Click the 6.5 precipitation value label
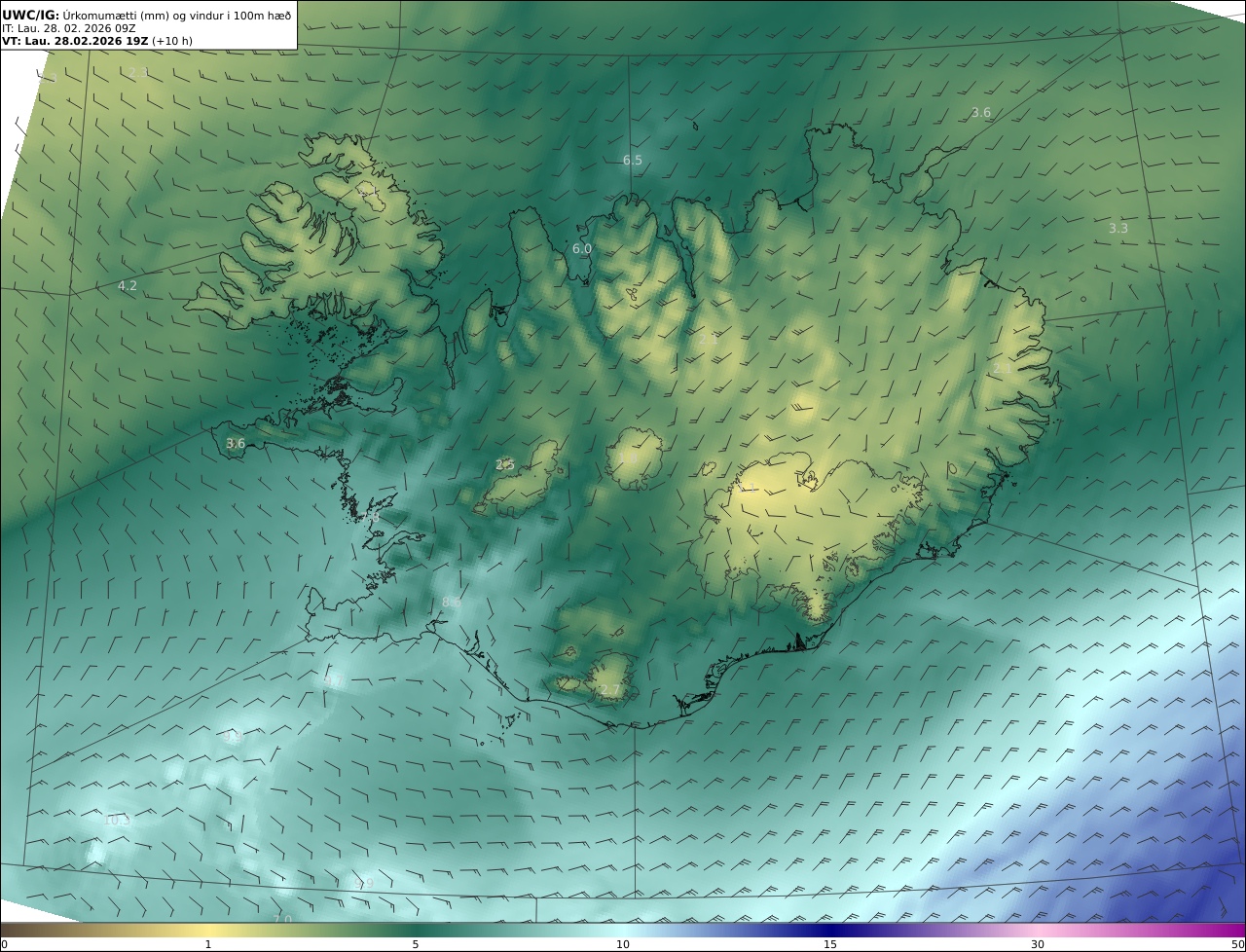Screen dimensions: 1246x952 click(633, 160)
